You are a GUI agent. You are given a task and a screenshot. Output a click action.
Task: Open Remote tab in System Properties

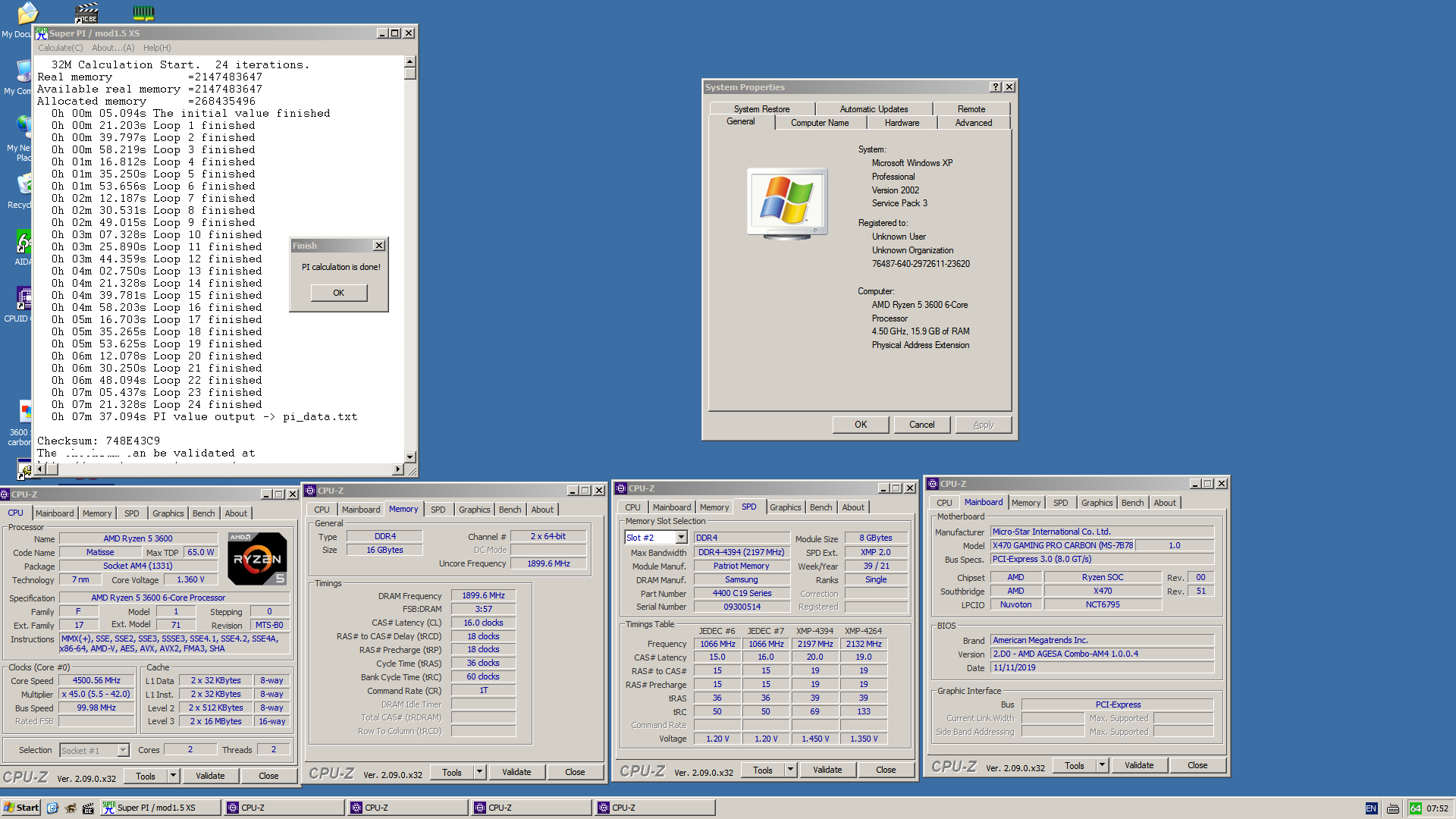971,109
